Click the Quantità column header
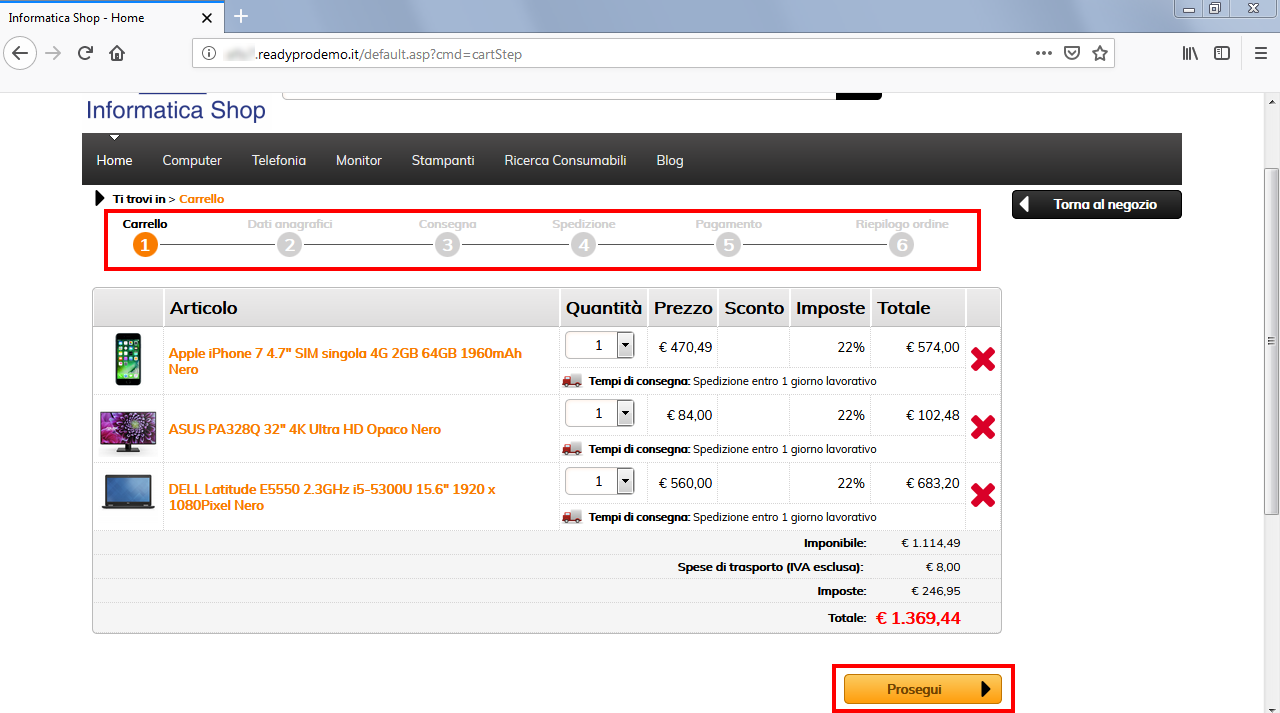The image size is (1280, 713). pos(604,308)
